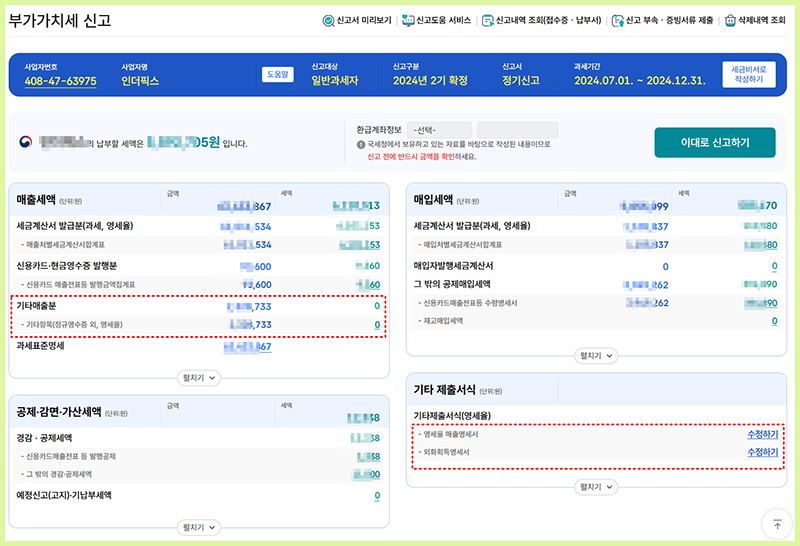Click 신고 부속·증빙서류 제출 icon
The height and width of the screenshot is (546, 800).
[618, 21]
